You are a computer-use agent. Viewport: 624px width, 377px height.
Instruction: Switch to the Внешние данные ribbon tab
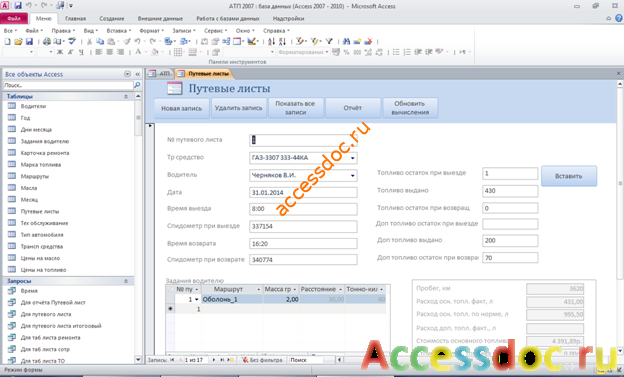pos(160,19)
